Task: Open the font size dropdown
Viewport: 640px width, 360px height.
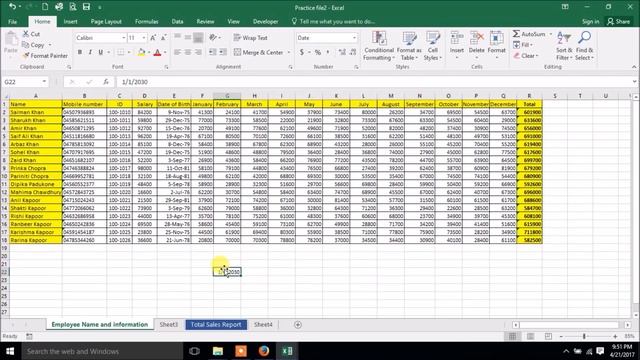Action: [144, 38]
